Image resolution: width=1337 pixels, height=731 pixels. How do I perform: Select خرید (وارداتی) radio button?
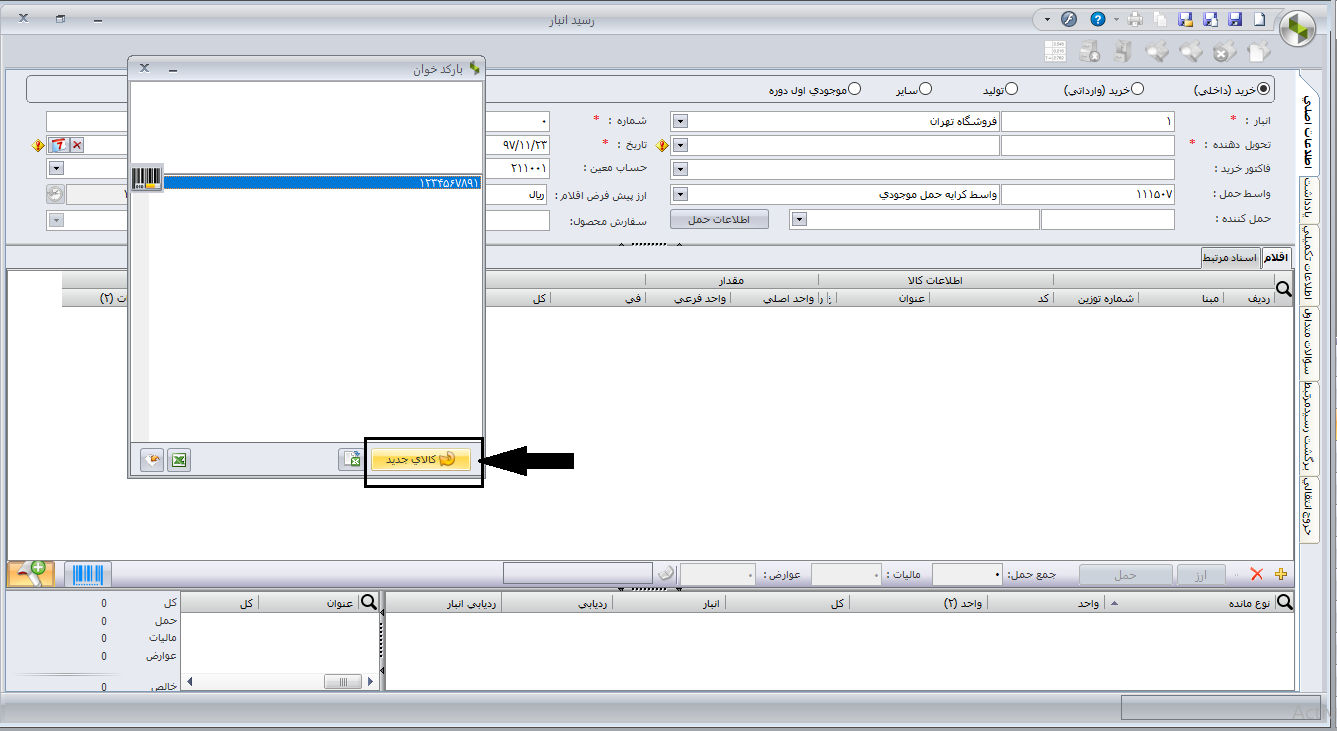click(1137, 89)
